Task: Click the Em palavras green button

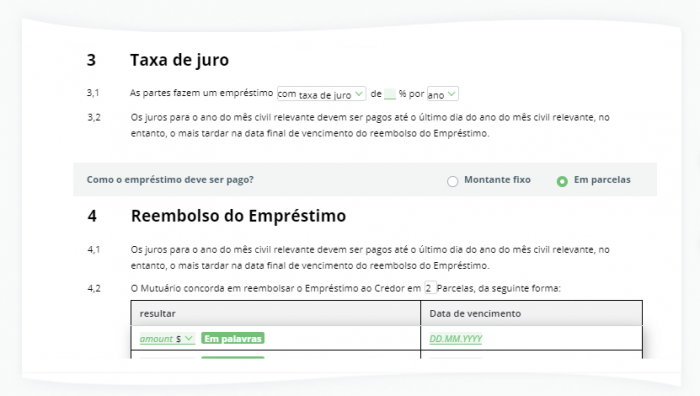Action: [233, 338]
